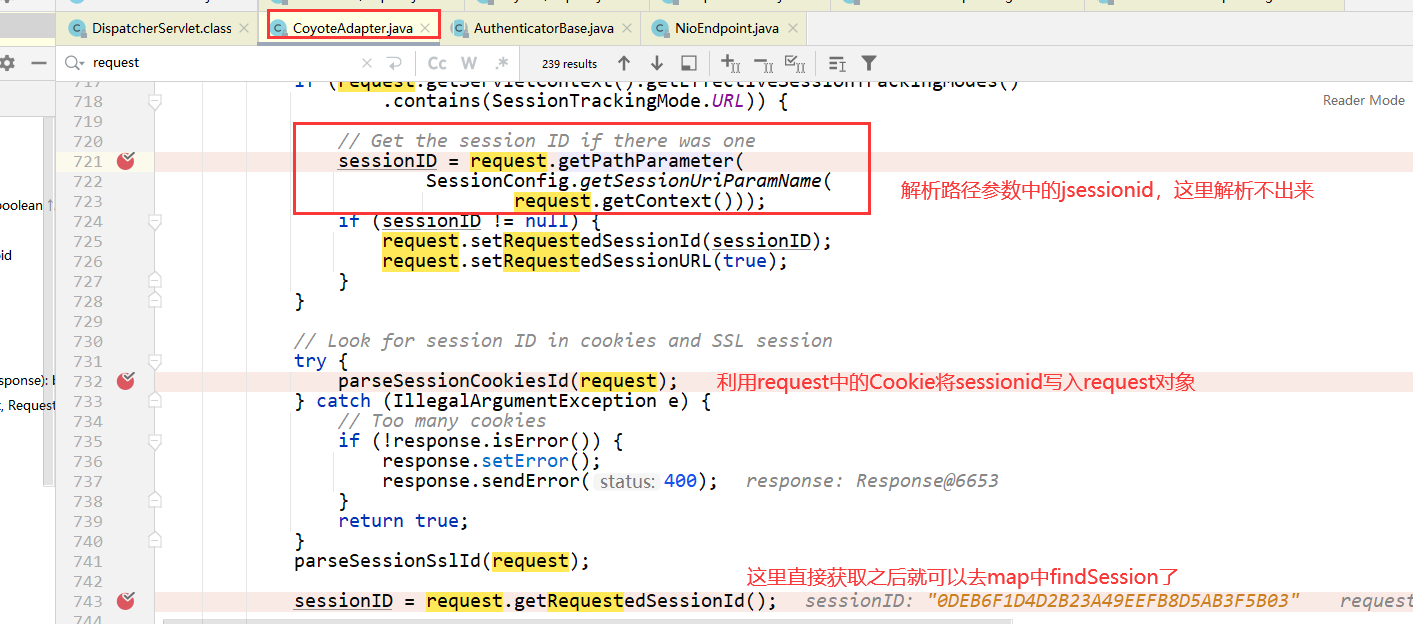Add next occurrence to selection
Screen dimensions: 1413x624
click(731, 62)
